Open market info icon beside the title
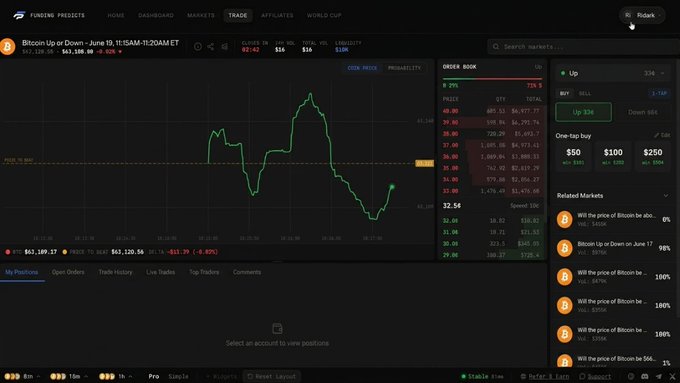The image size is (680, 383). click(x=198, y=46)
